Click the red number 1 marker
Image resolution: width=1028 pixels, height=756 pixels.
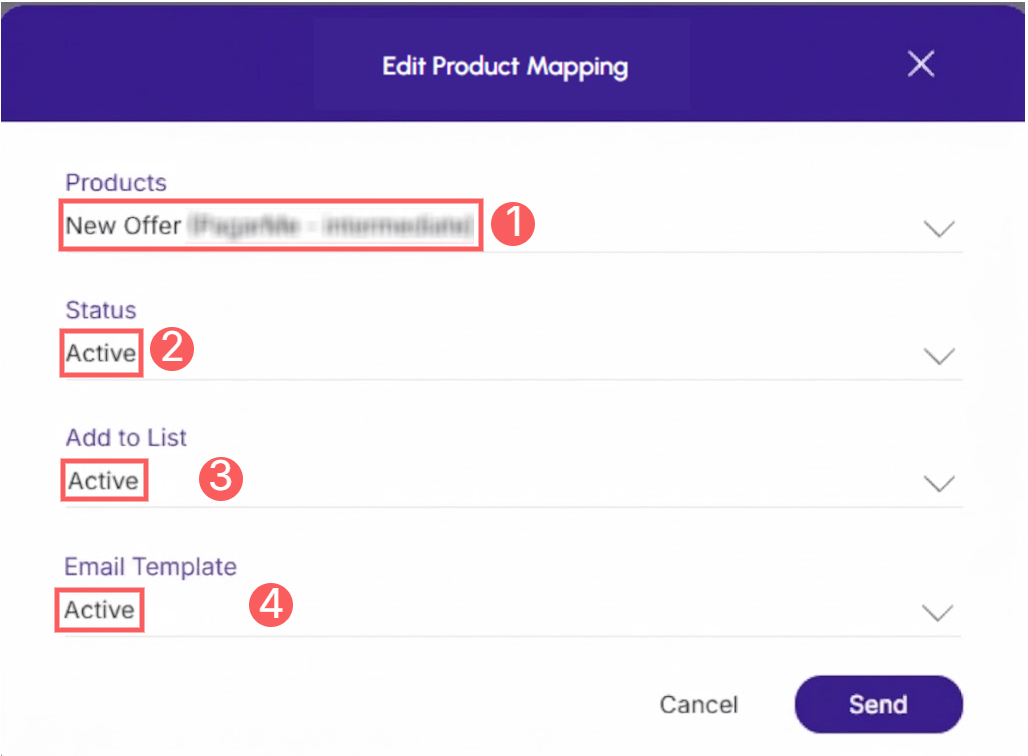click(513, 223)
